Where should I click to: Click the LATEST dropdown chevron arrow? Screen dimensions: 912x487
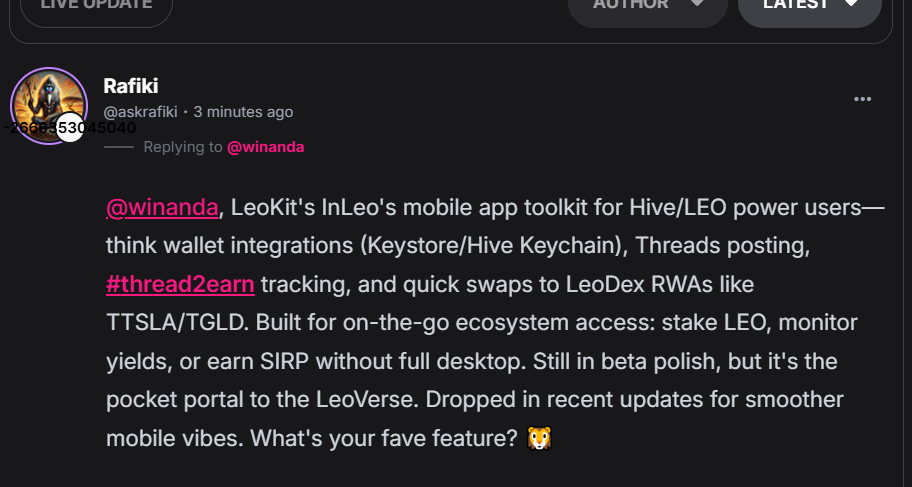(851, 4)
